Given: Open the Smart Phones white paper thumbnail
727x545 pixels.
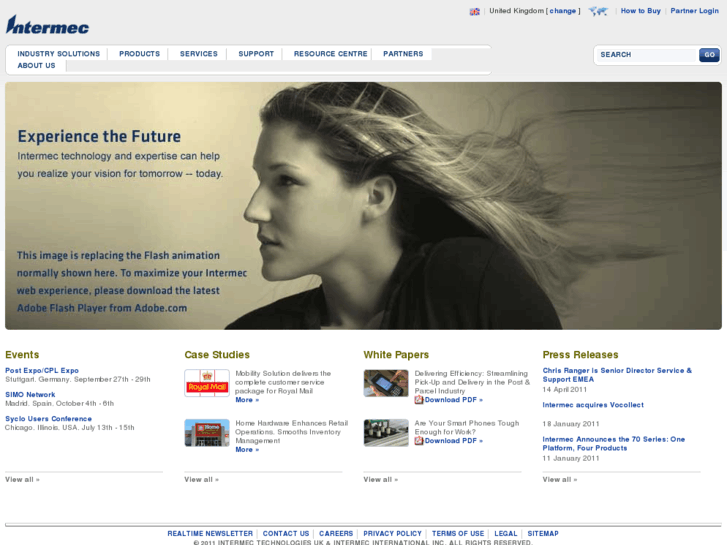Looking at the screenshot, I should (386, 433).
